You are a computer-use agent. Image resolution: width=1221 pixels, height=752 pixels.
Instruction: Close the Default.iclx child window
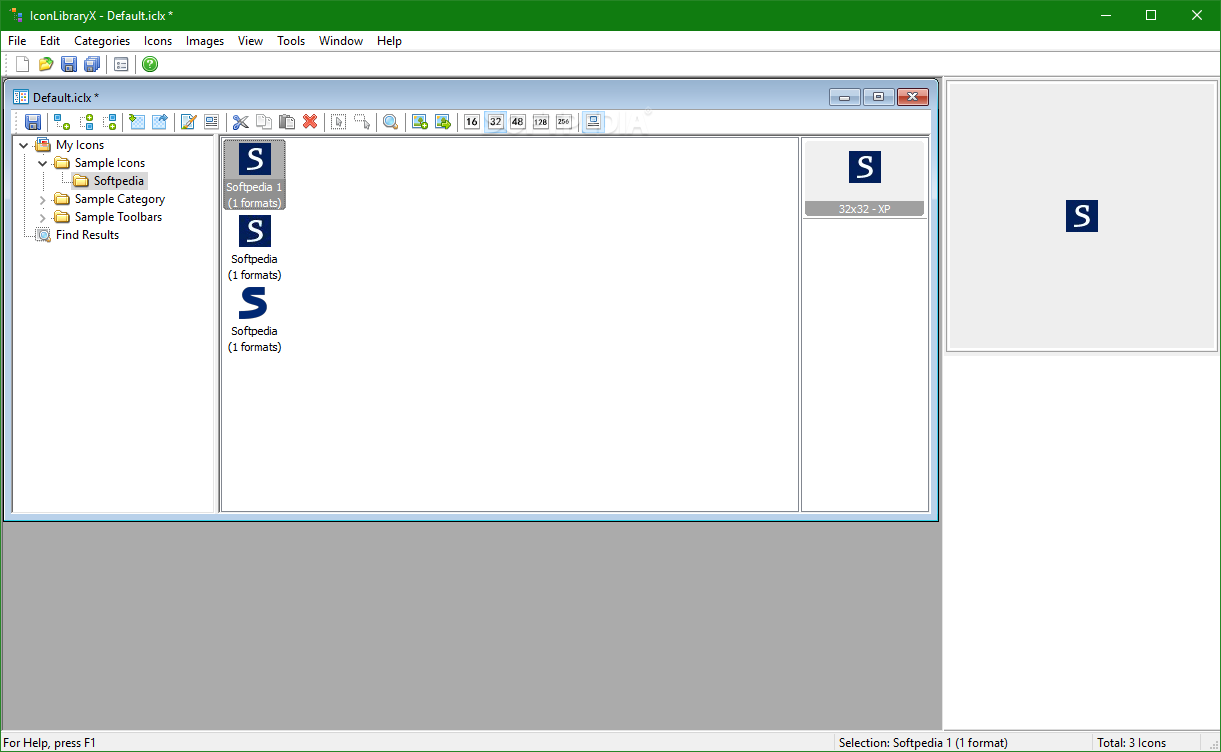[x=913, y=97]
